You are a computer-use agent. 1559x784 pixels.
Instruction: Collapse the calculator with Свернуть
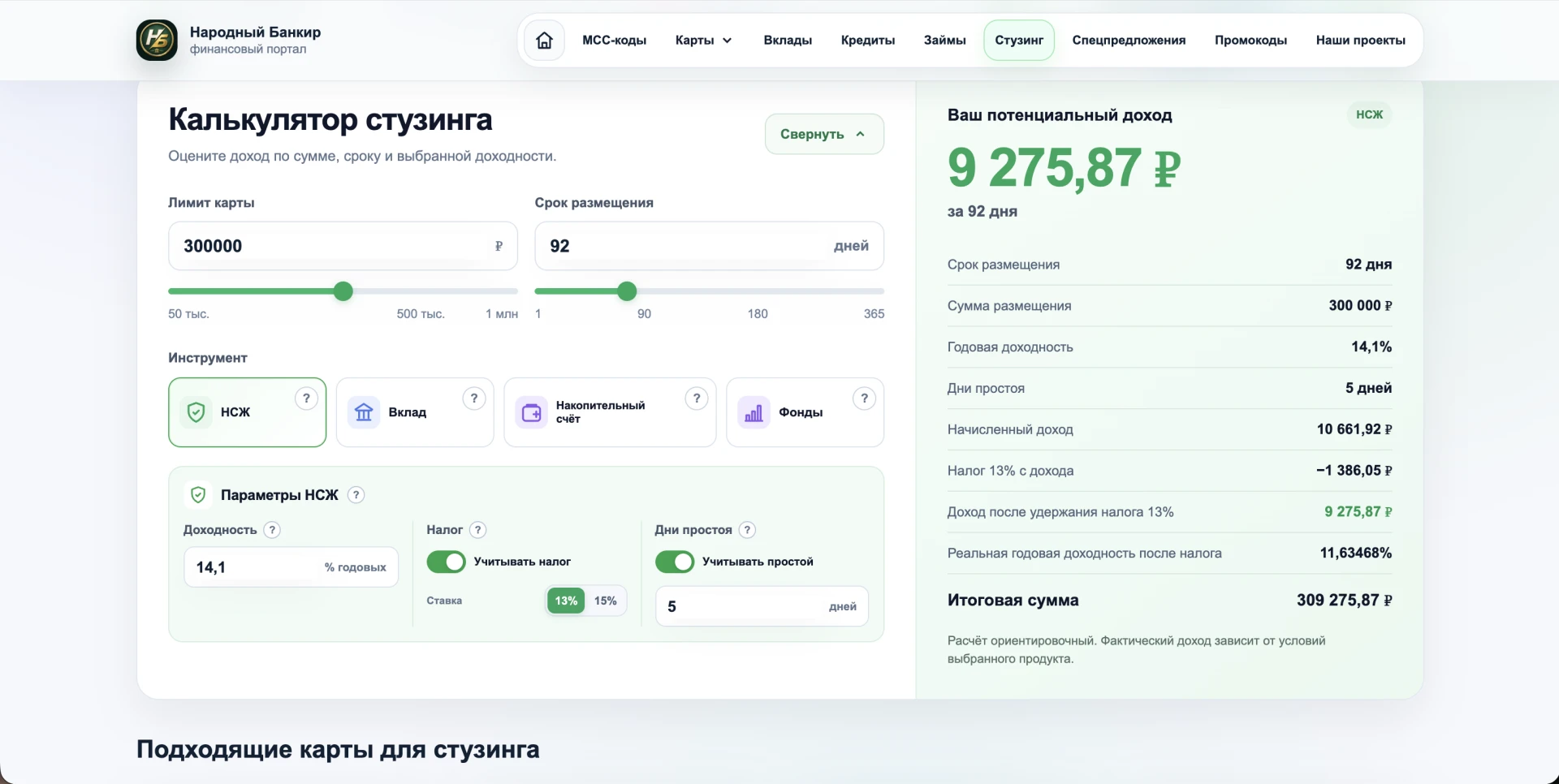pyautogui.click(x=824, y=134)
